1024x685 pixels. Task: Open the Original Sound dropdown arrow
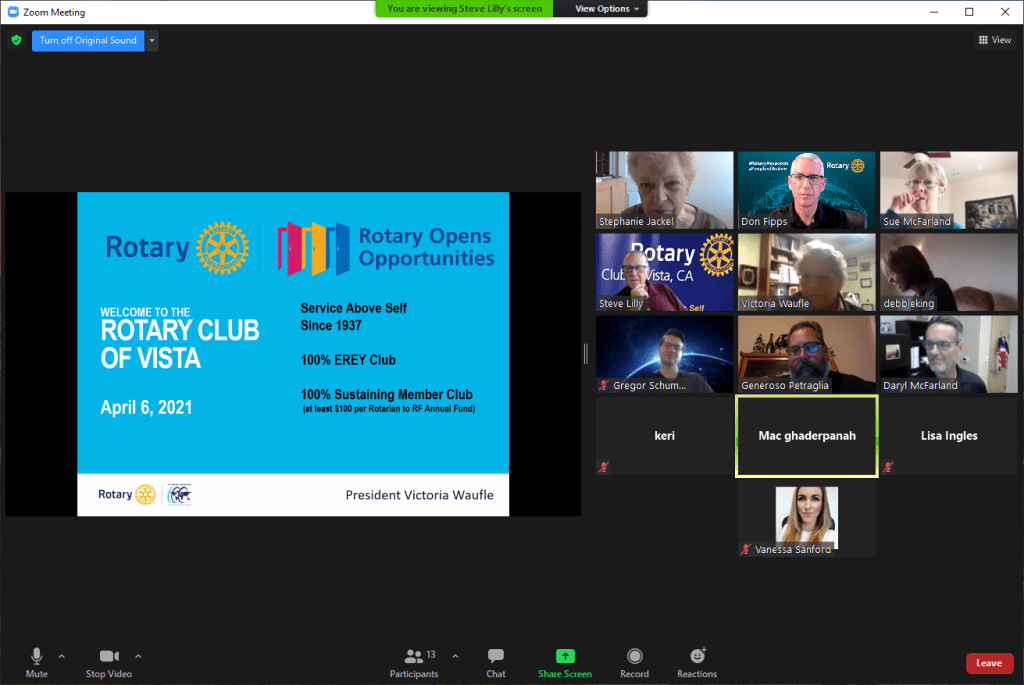coord(151,41)
